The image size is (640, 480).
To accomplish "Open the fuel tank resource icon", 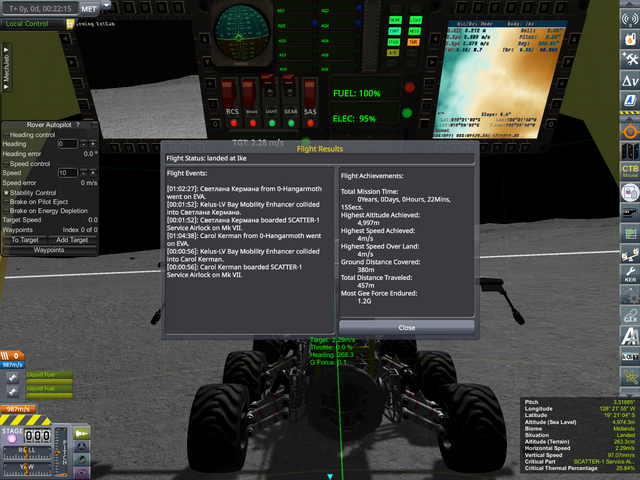I will 630,39.
